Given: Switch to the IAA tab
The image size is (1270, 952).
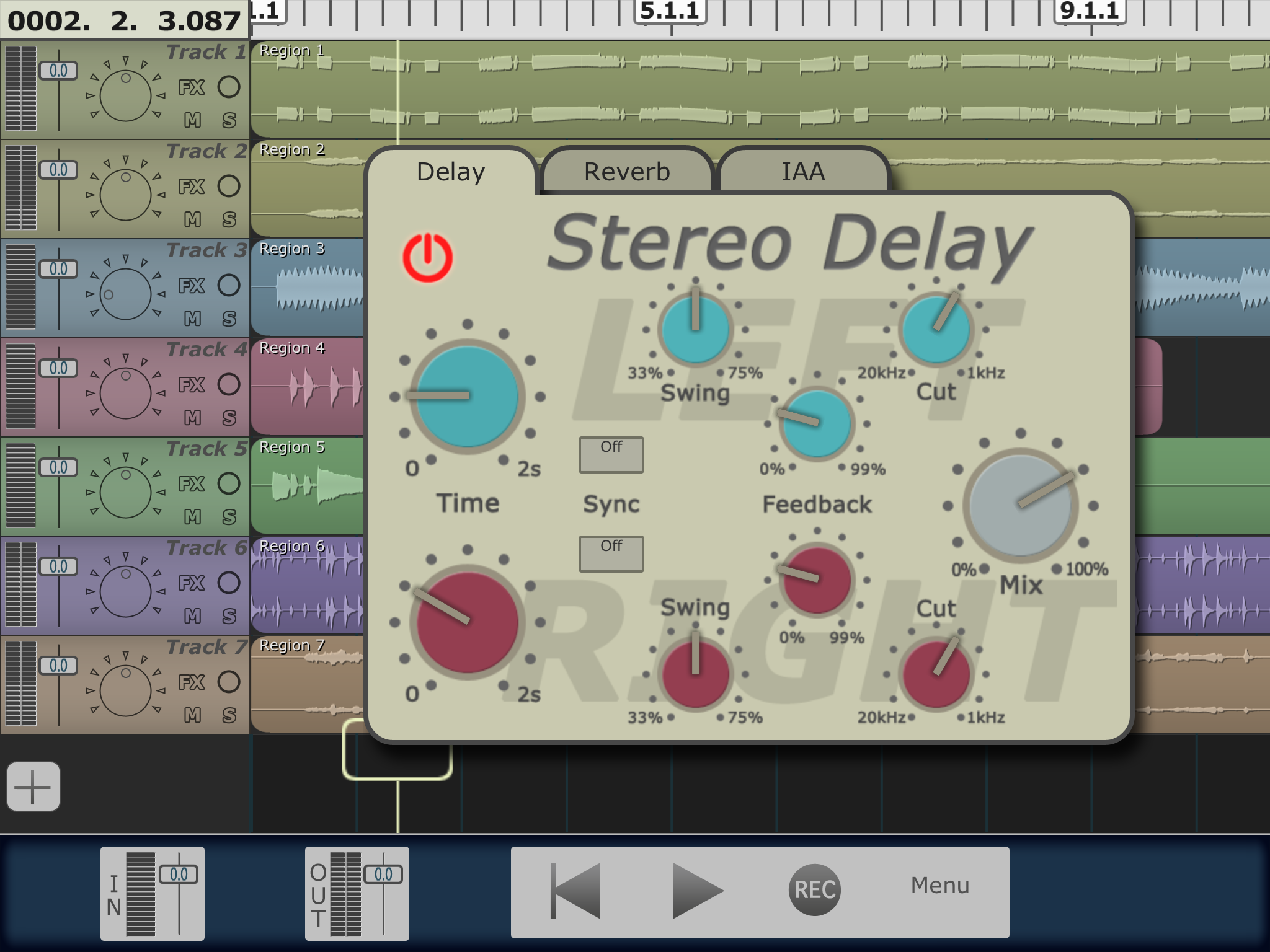Looking at the screenshot, I should tap(802, 172).
